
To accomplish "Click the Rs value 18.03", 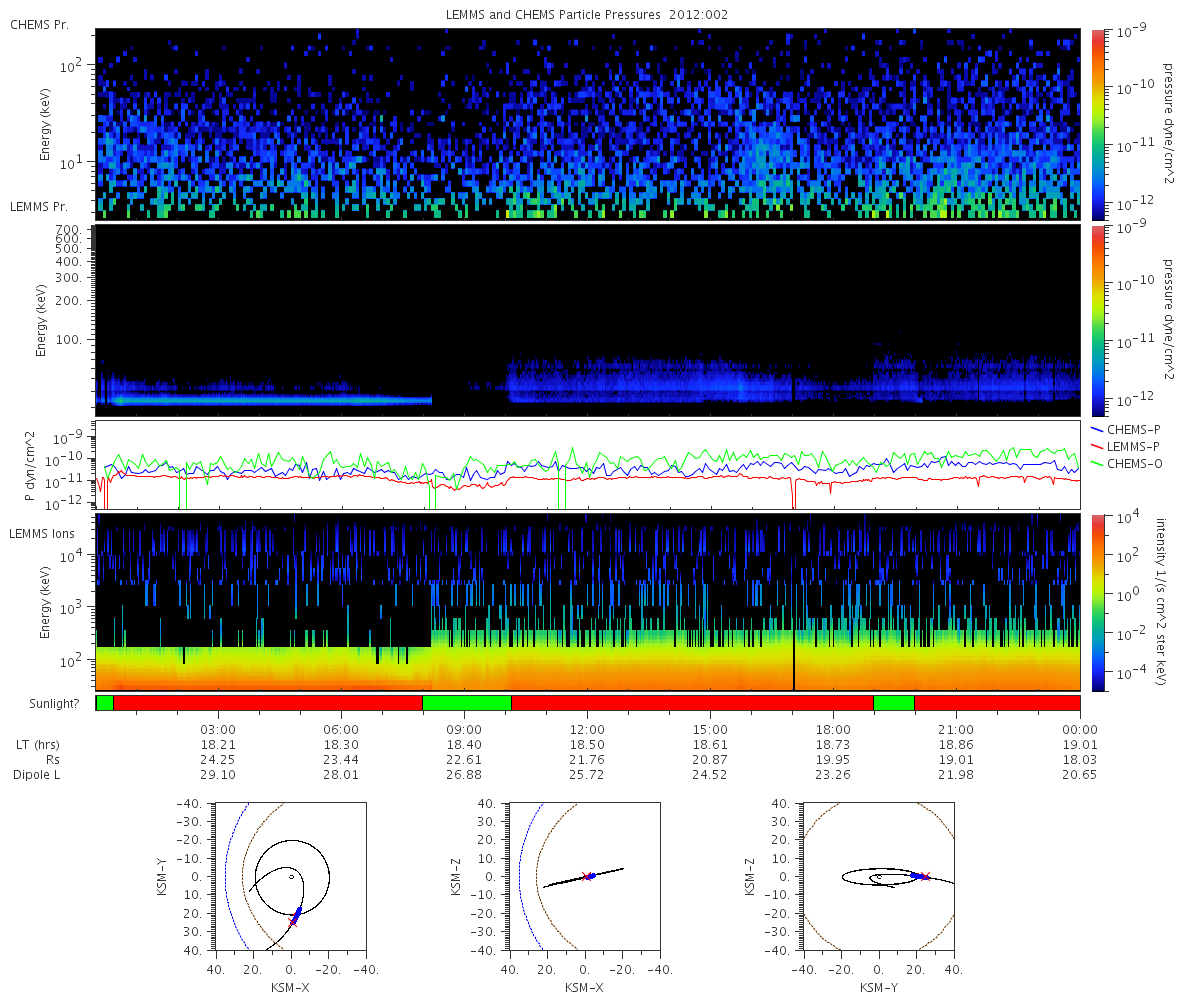I will (1080, 760).
